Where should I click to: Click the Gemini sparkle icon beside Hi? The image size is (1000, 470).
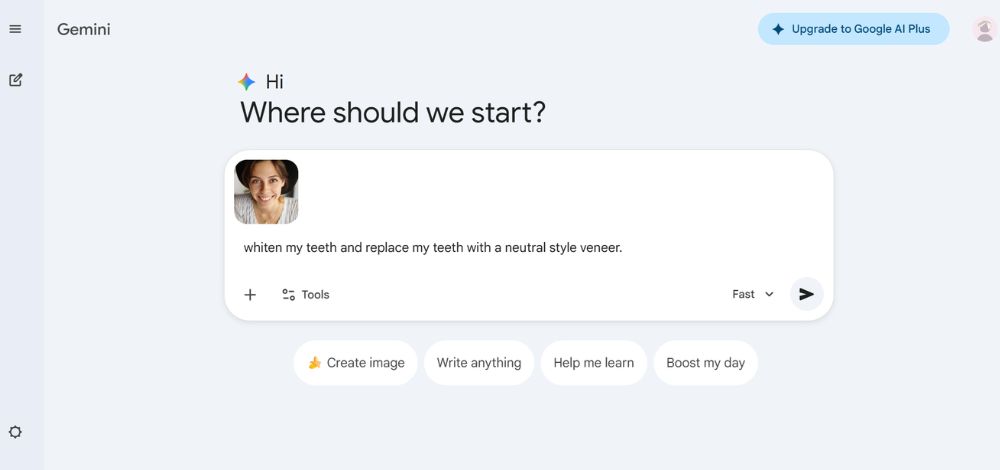coord(247,82)
